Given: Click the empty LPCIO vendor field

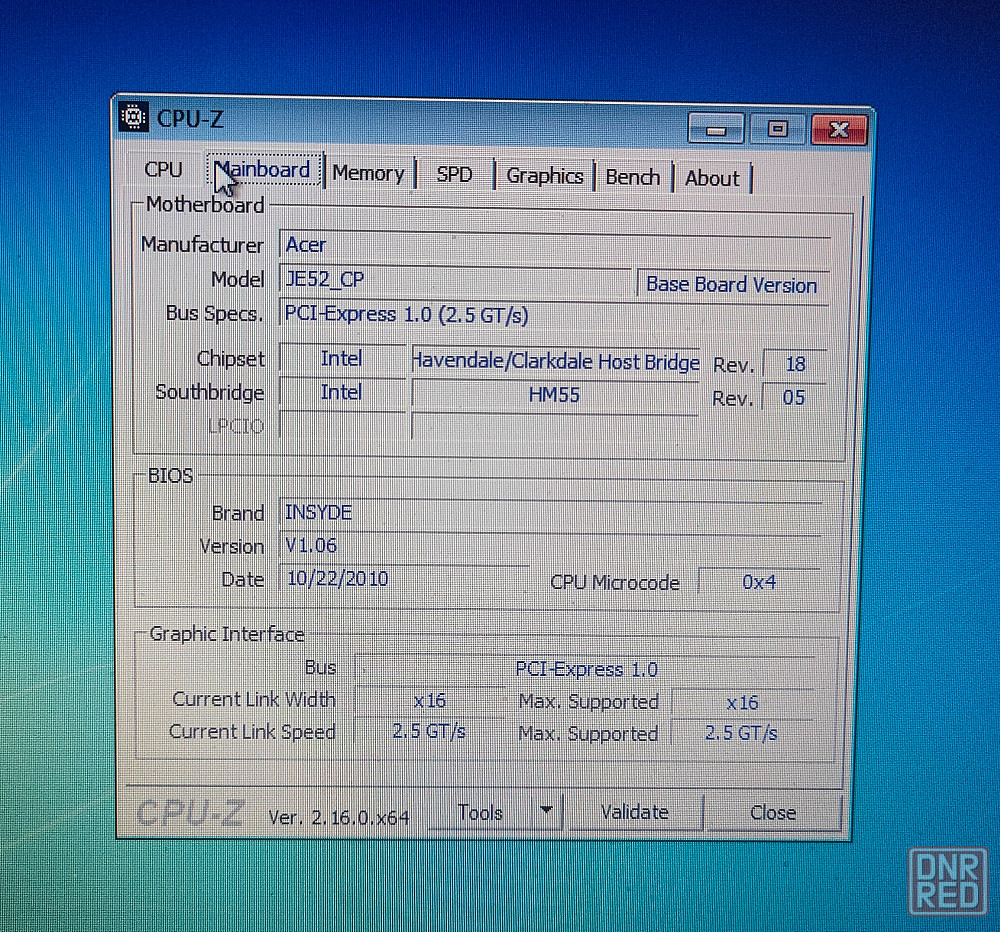Looking at the screenshot, I should (342, 425).
